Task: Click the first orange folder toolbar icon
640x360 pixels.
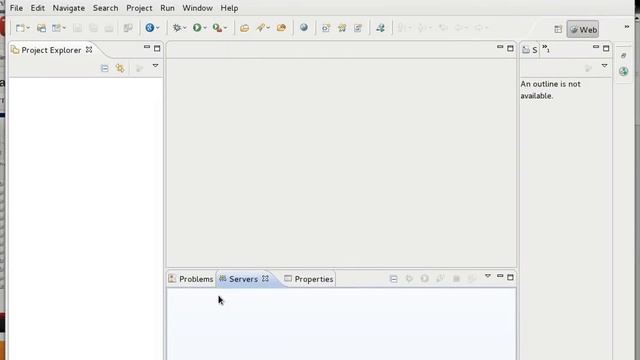Action: pyautogui.click(x=244, y=28)
